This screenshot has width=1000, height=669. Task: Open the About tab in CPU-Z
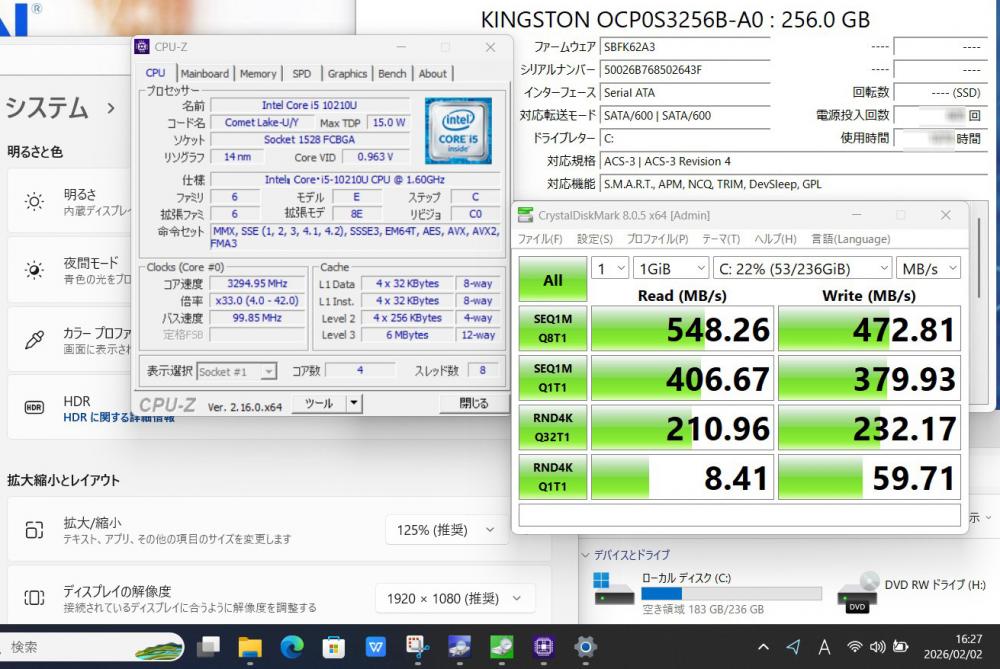[x=432, y=73]
